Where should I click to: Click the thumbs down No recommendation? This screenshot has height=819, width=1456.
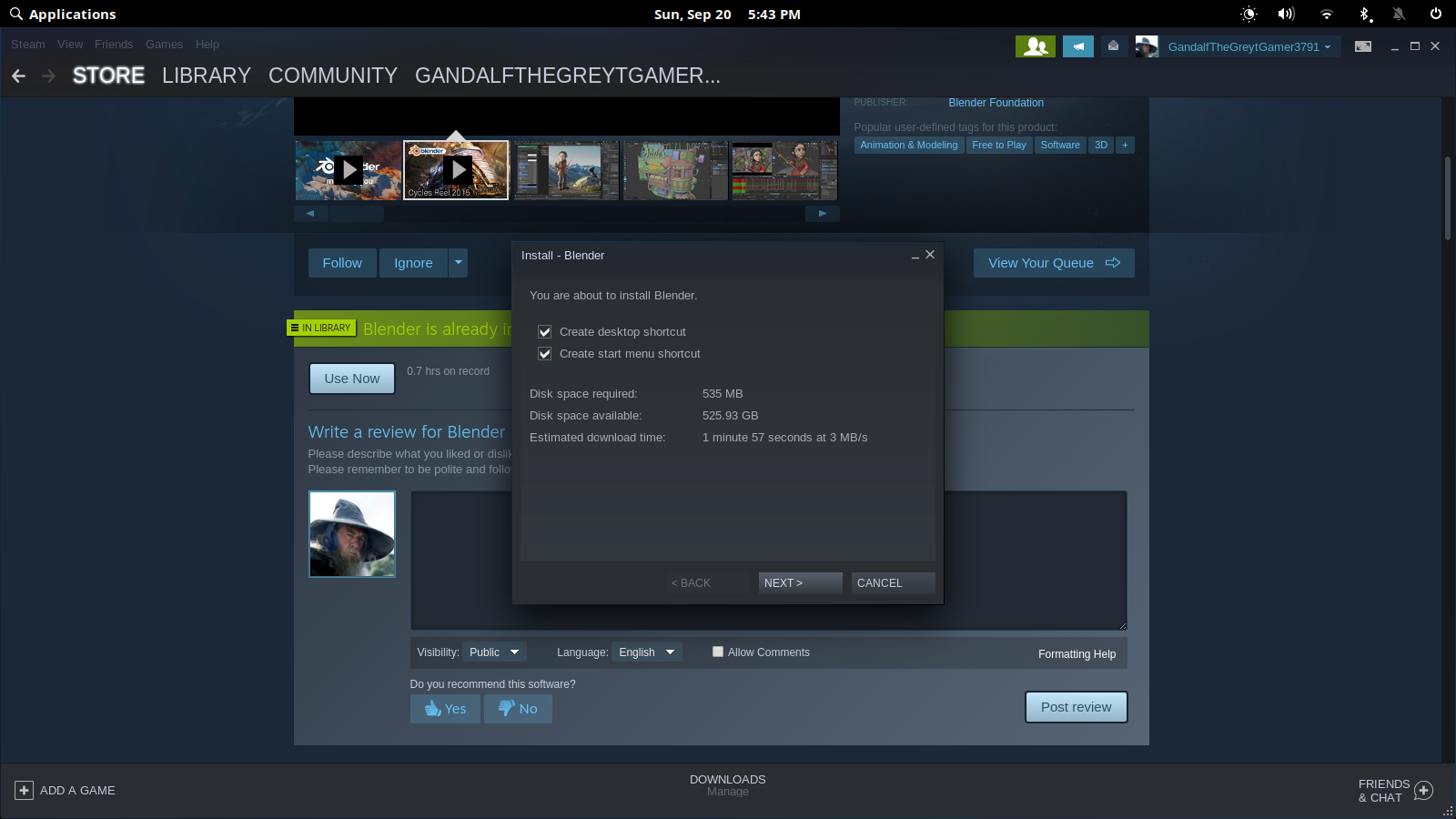click(518, 709)
